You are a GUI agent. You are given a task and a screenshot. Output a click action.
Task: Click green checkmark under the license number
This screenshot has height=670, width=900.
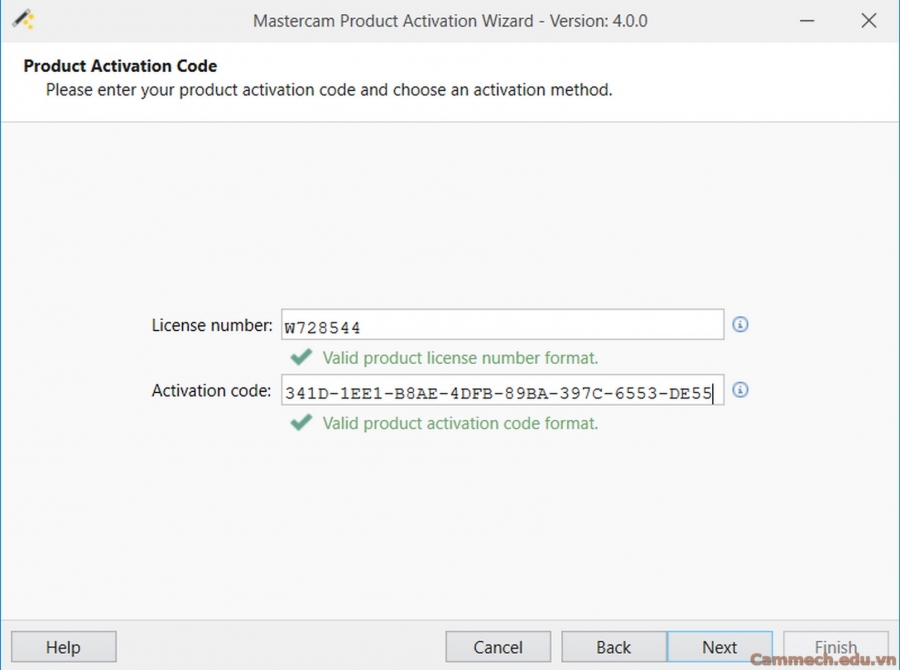(300, 358)
